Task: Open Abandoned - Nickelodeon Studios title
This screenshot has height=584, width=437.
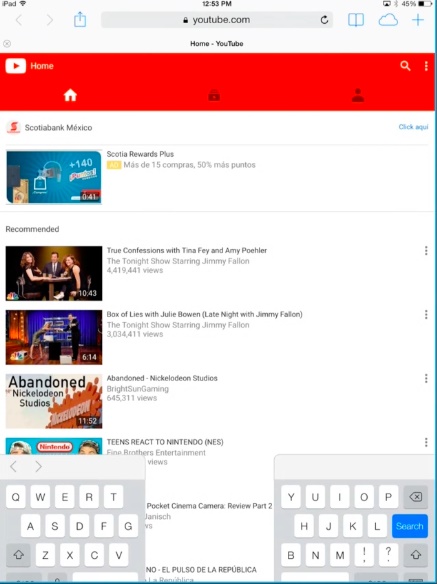Action: 162,378
